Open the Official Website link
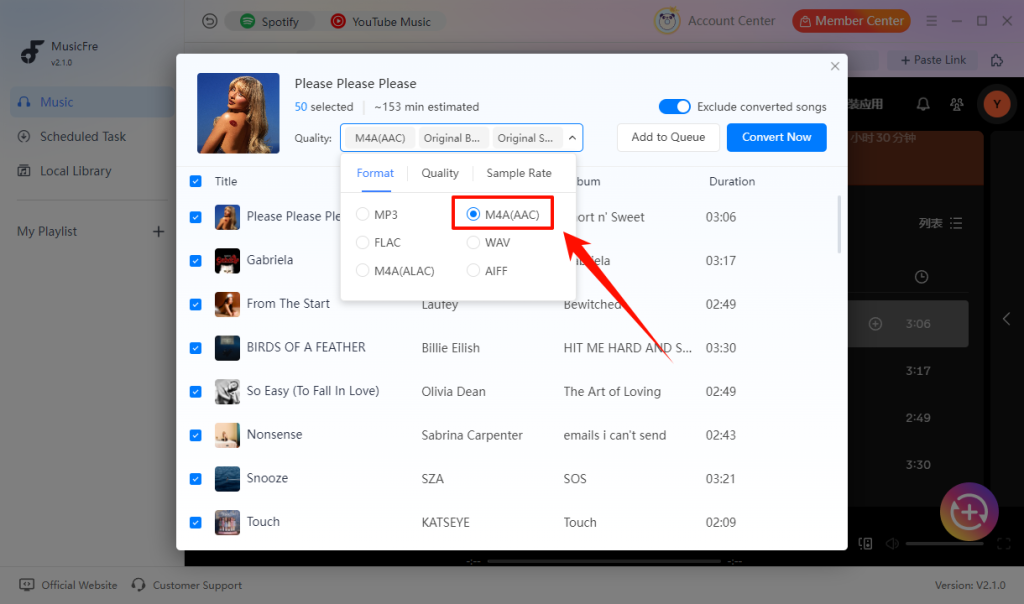This screenshot has width=1024, height=604. tap(79, 585)
